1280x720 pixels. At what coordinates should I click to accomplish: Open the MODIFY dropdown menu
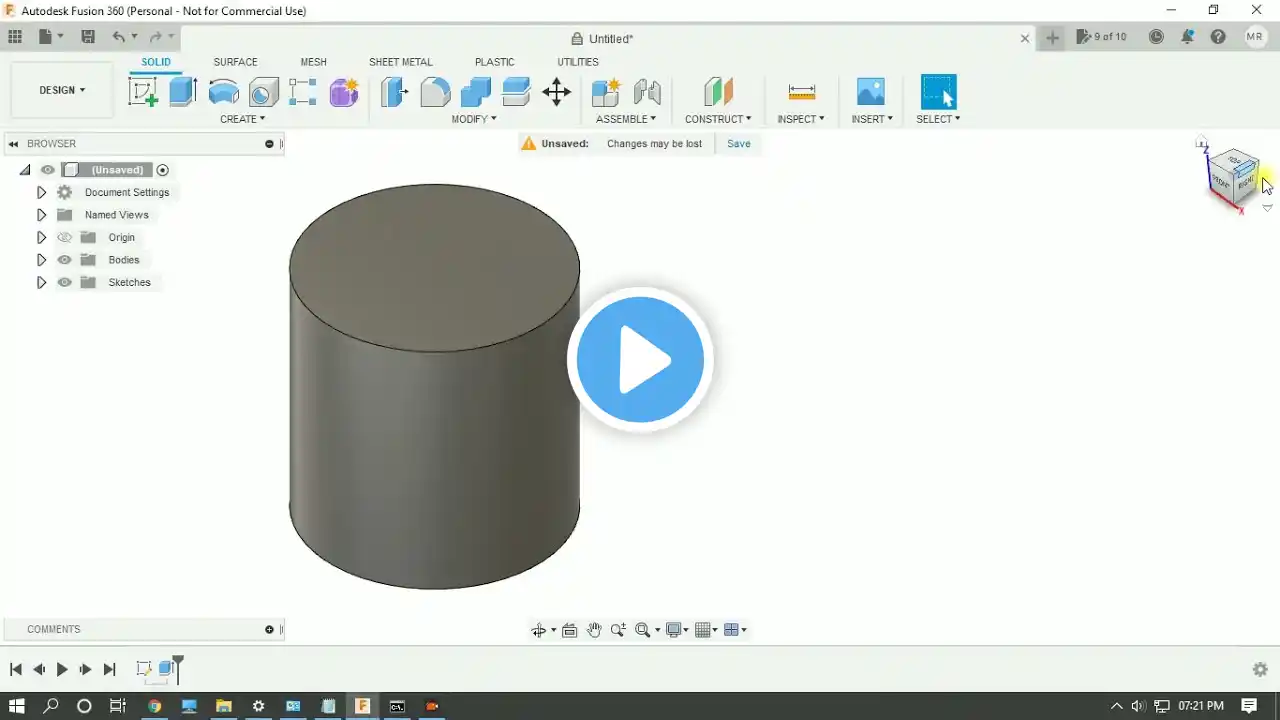[473, 119]
